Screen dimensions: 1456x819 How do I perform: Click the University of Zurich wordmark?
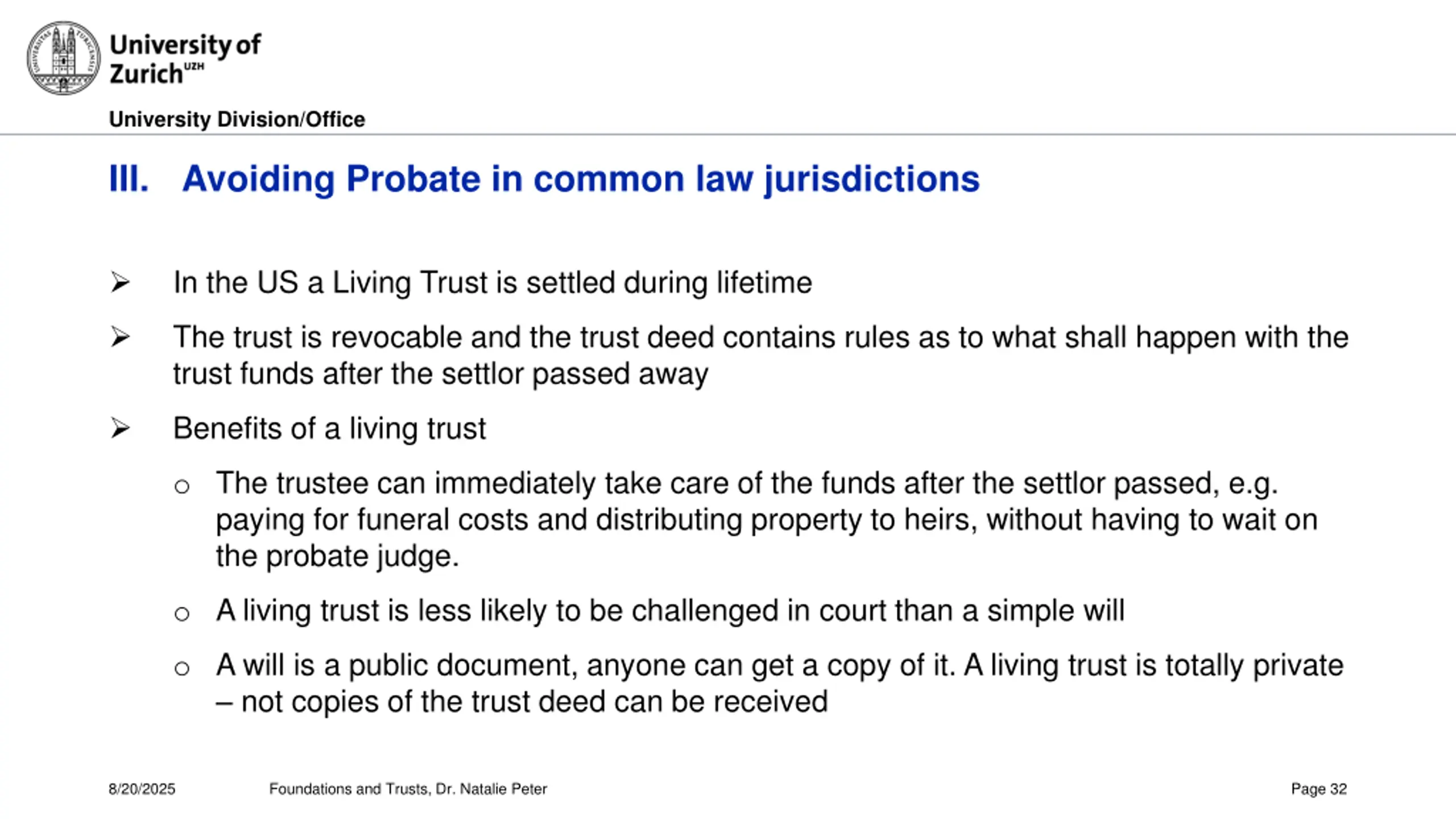click(185, 59)
